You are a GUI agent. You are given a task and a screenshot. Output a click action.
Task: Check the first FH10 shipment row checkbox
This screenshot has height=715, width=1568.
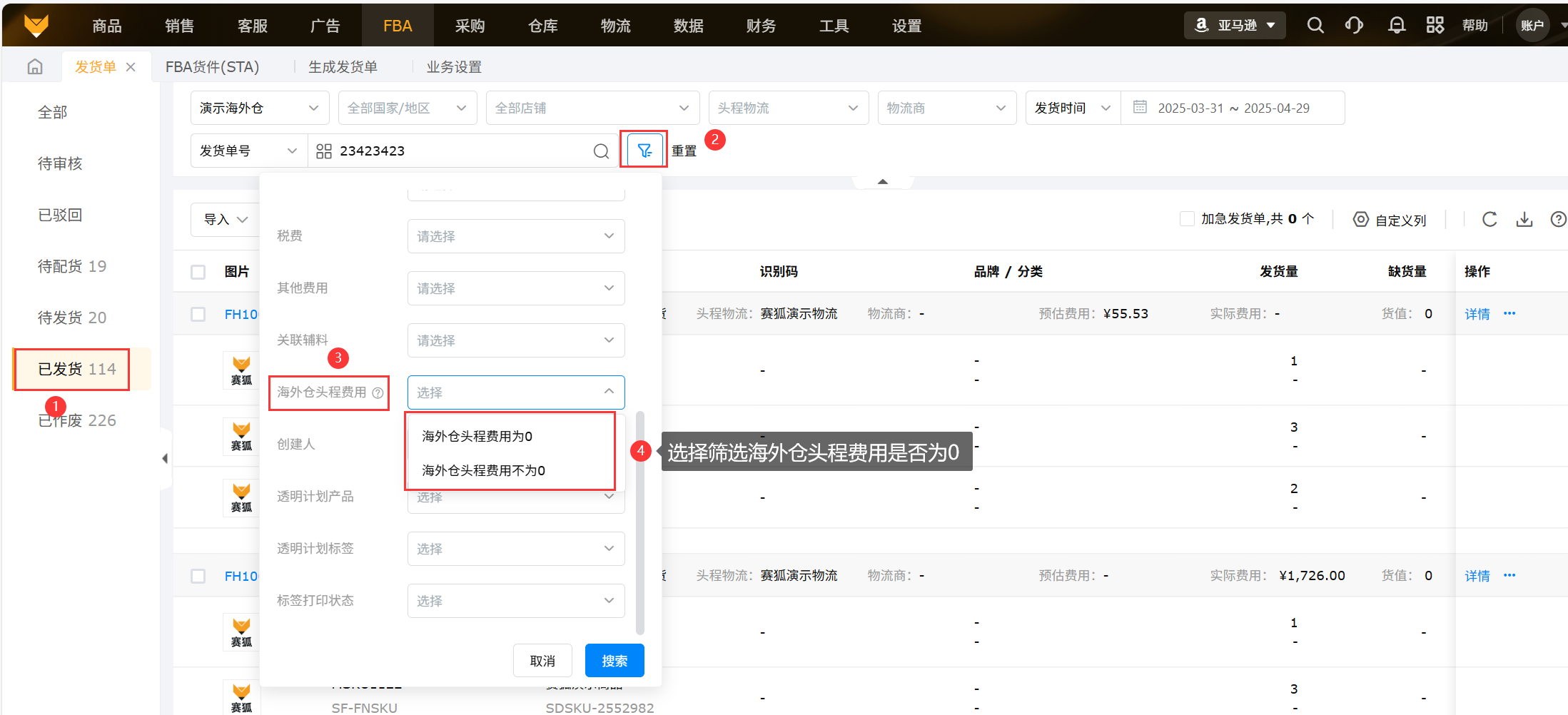click(198, 314)
